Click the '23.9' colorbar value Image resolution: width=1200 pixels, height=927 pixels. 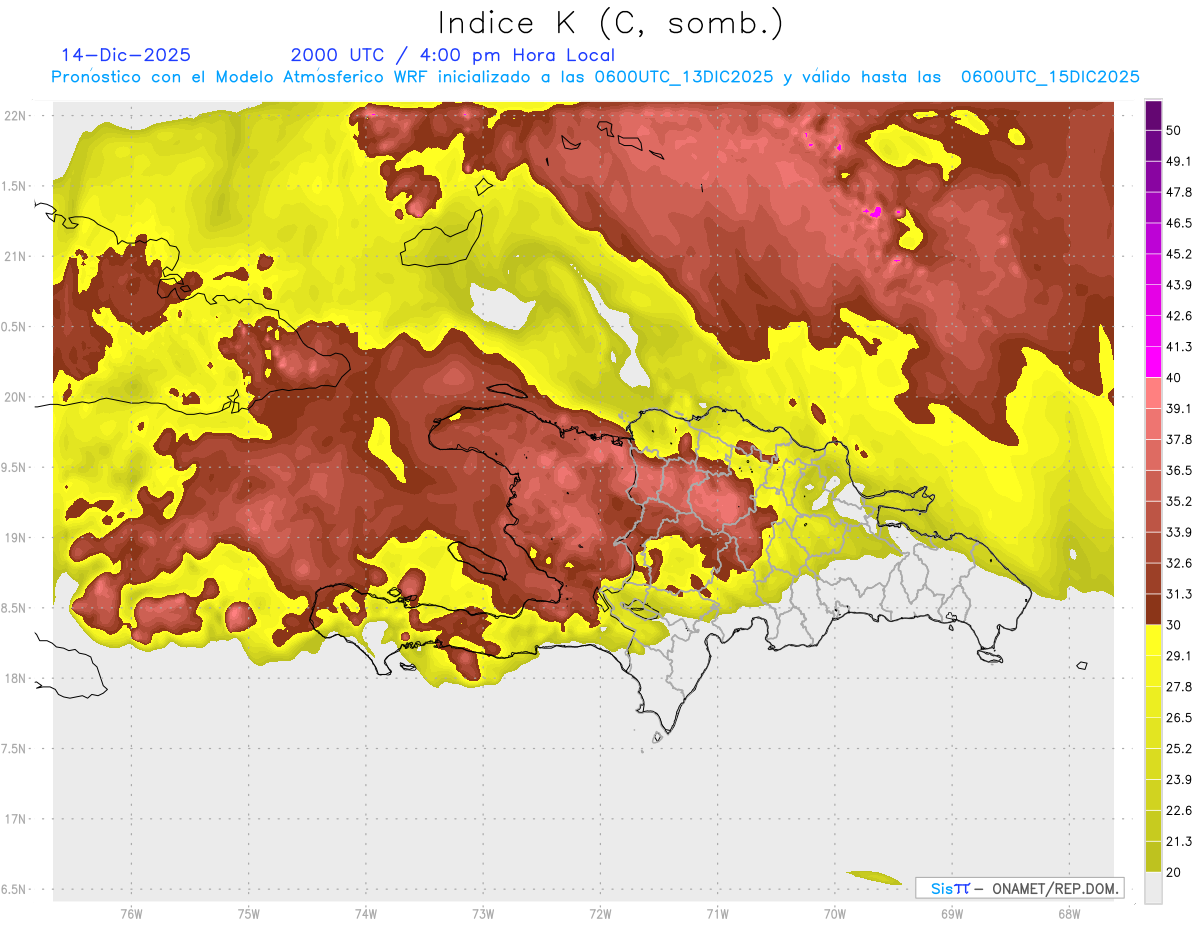[x=1178, y=779]
